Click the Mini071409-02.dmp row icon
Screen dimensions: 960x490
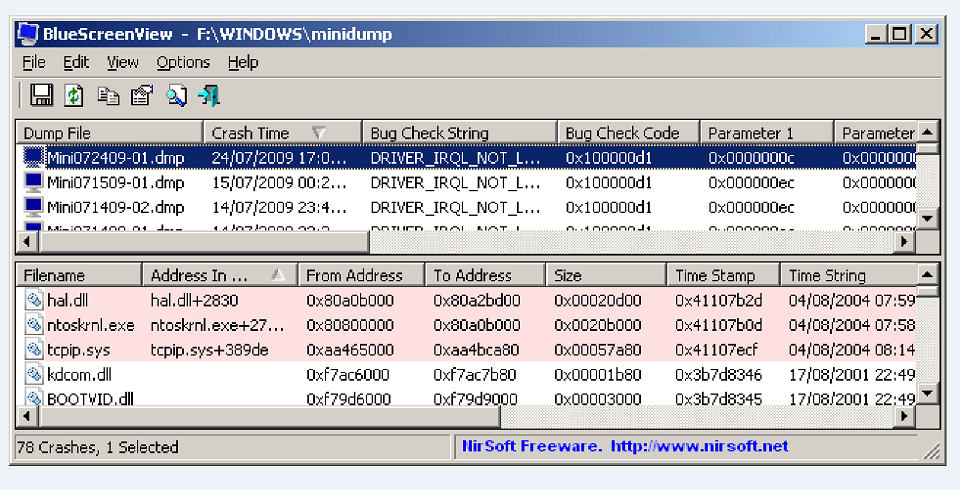34,207
